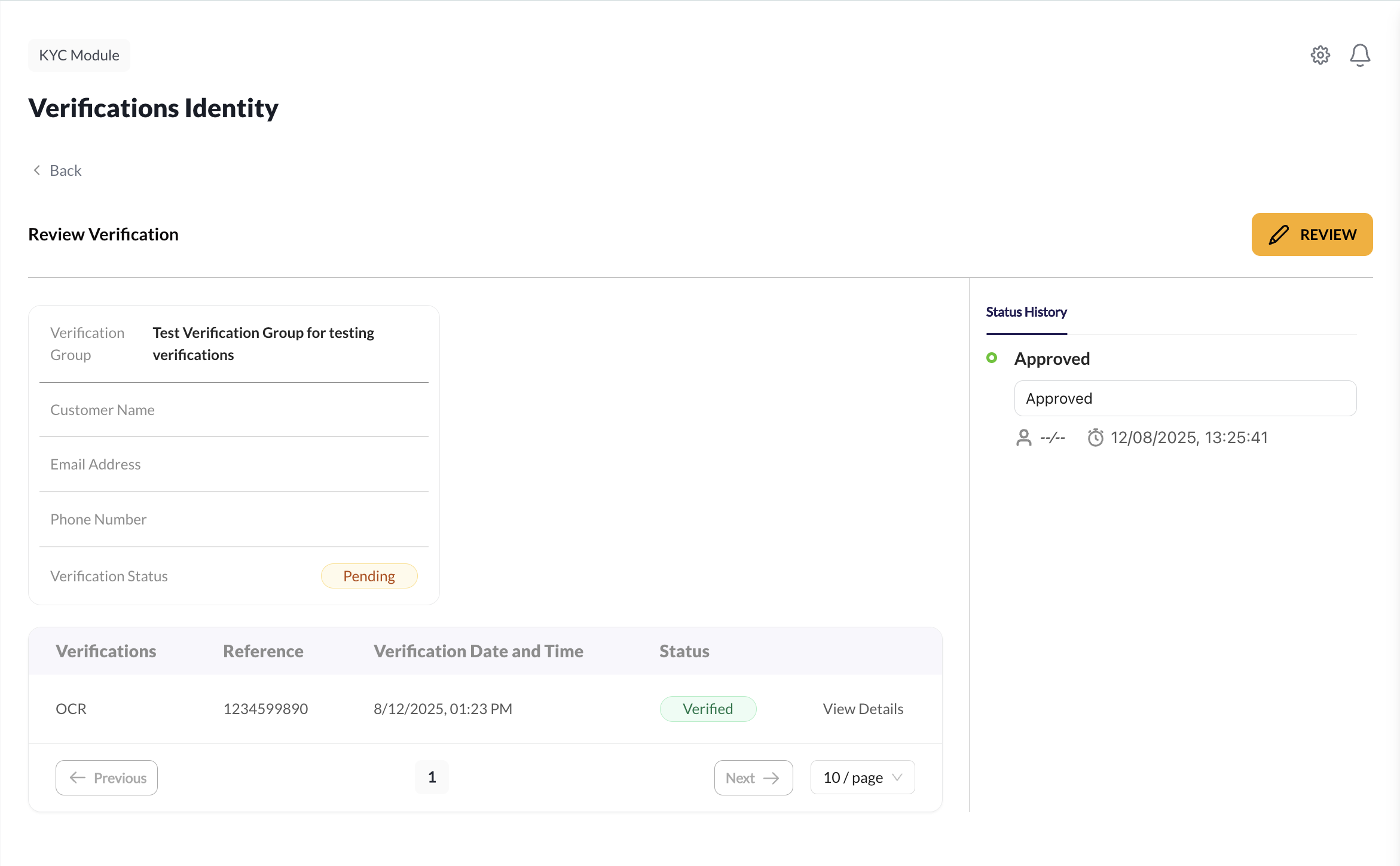Image resolution: width=1400 pixels, height=866 pixels.
Task: Click the user icon in Status History
Action: coord(1023,437)
